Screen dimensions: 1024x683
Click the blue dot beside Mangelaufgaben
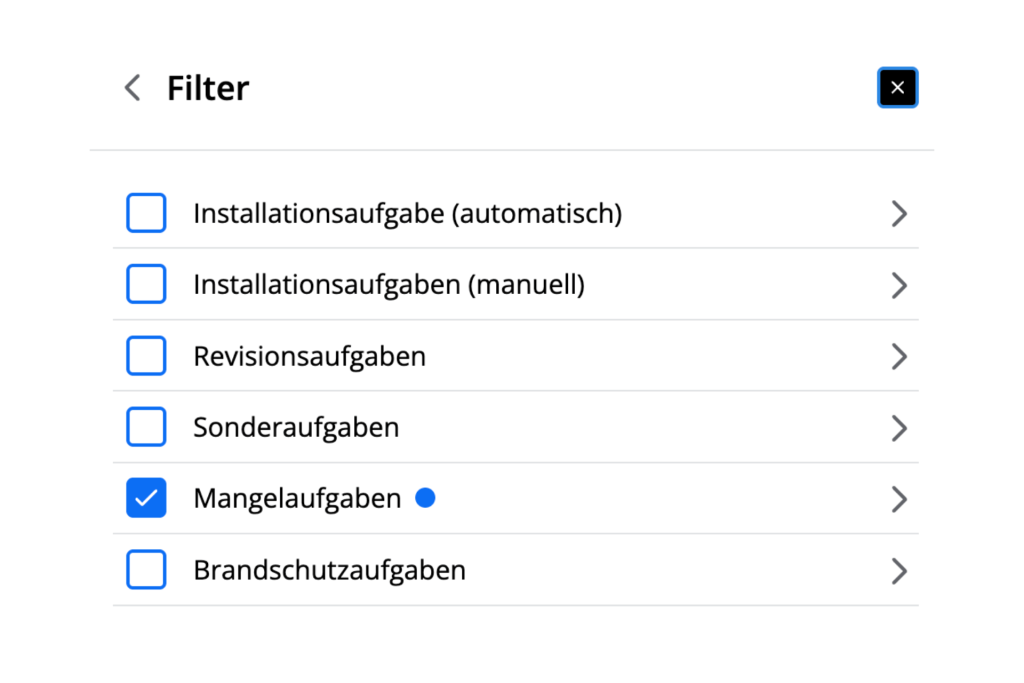(x=426, y=497)
